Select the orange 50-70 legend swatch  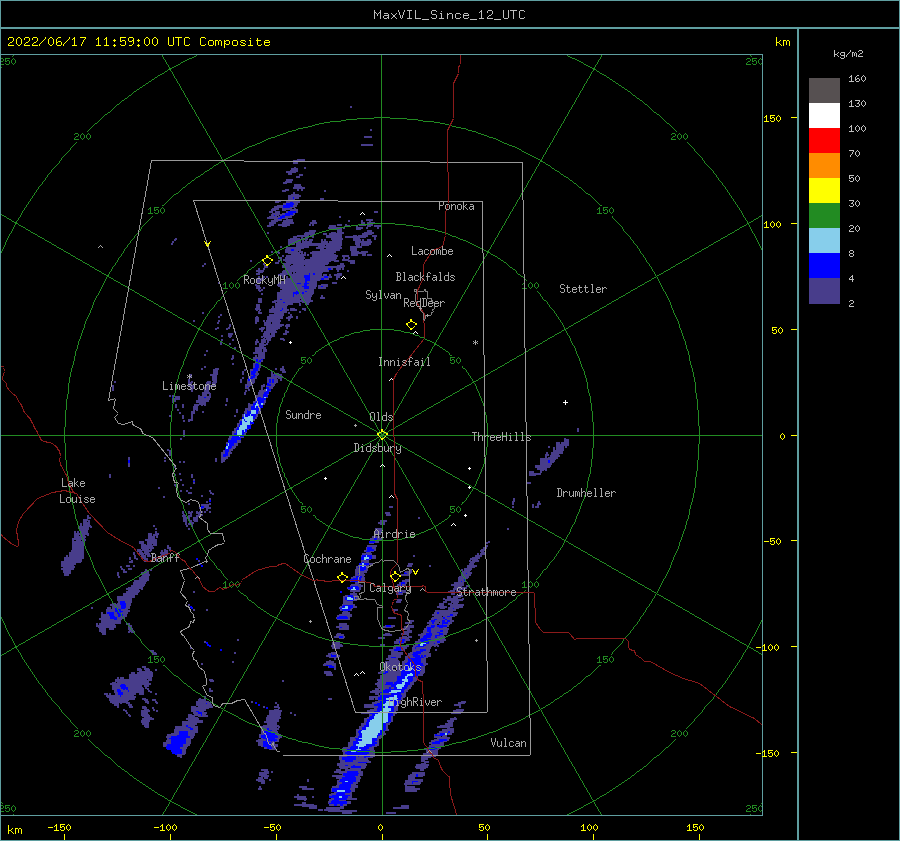tap(824, 166)
